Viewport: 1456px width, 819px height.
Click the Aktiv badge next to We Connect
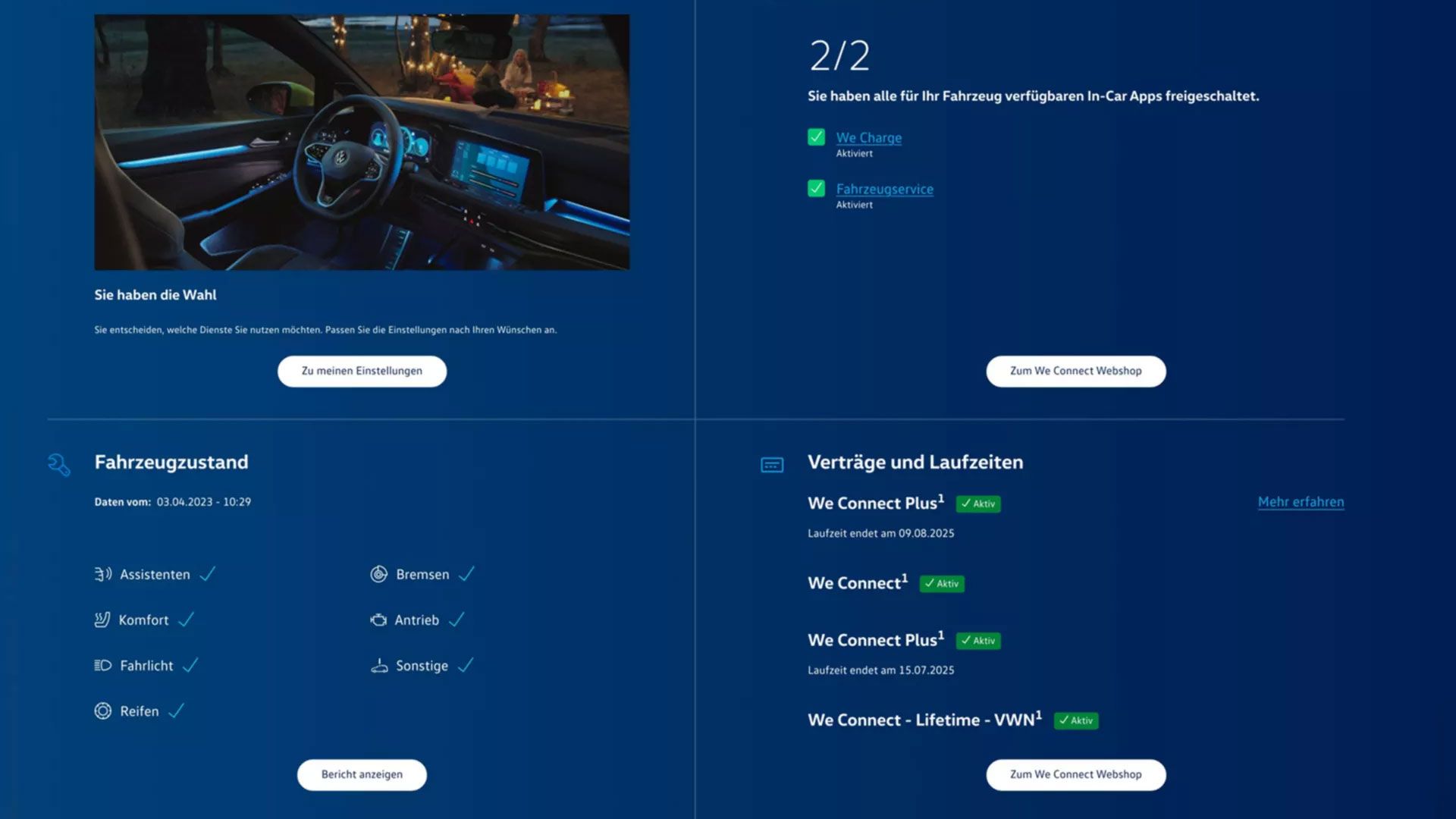pos(942,583)
